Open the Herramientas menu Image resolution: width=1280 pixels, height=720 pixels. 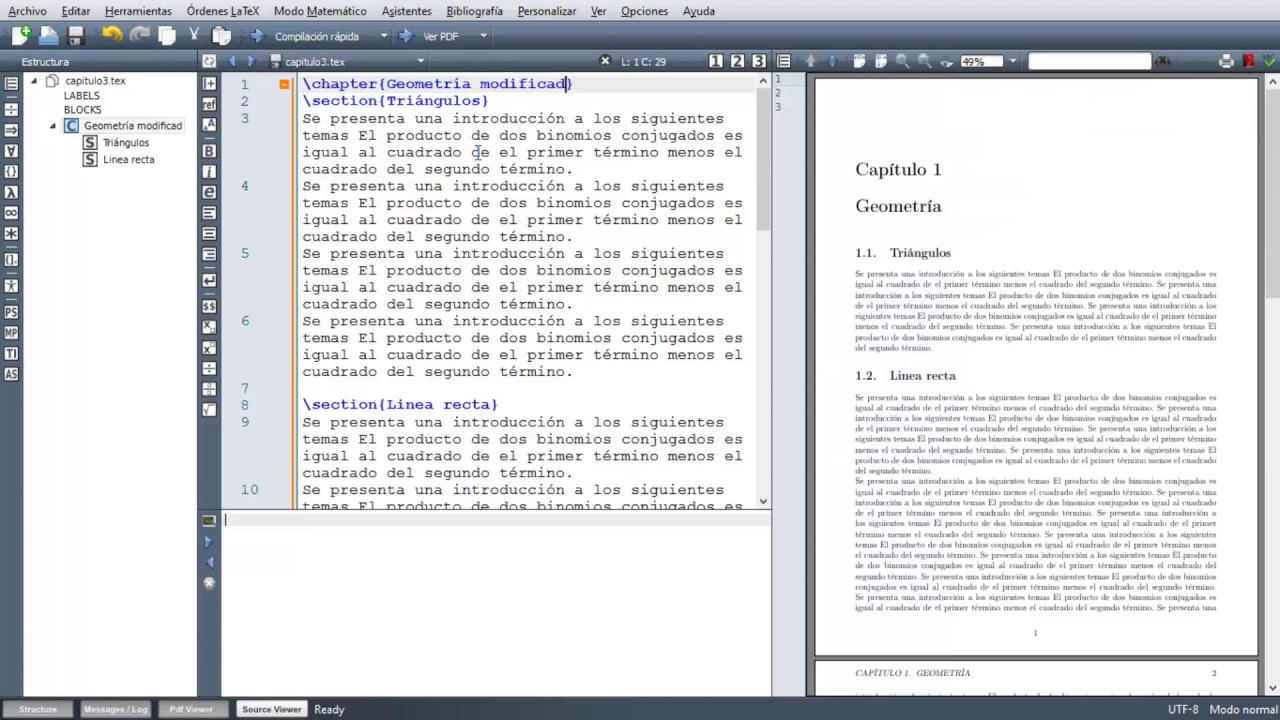[138, 11]
